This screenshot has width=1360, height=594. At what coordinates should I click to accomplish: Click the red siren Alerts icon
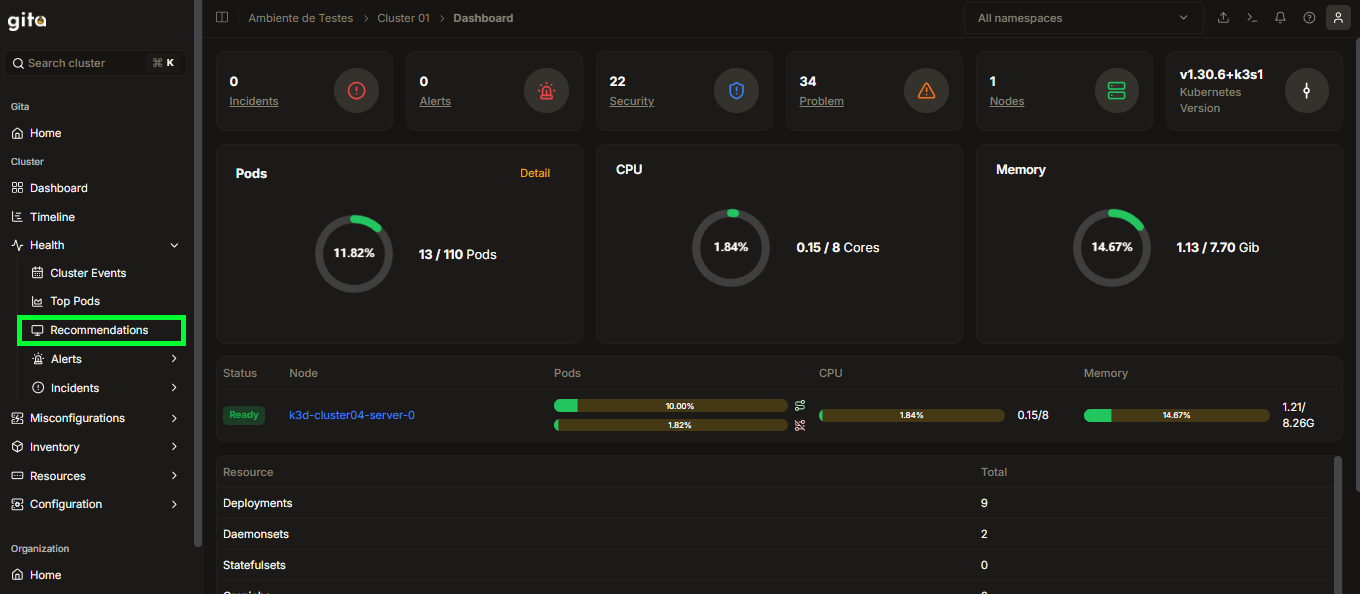[x=546, y=91]
